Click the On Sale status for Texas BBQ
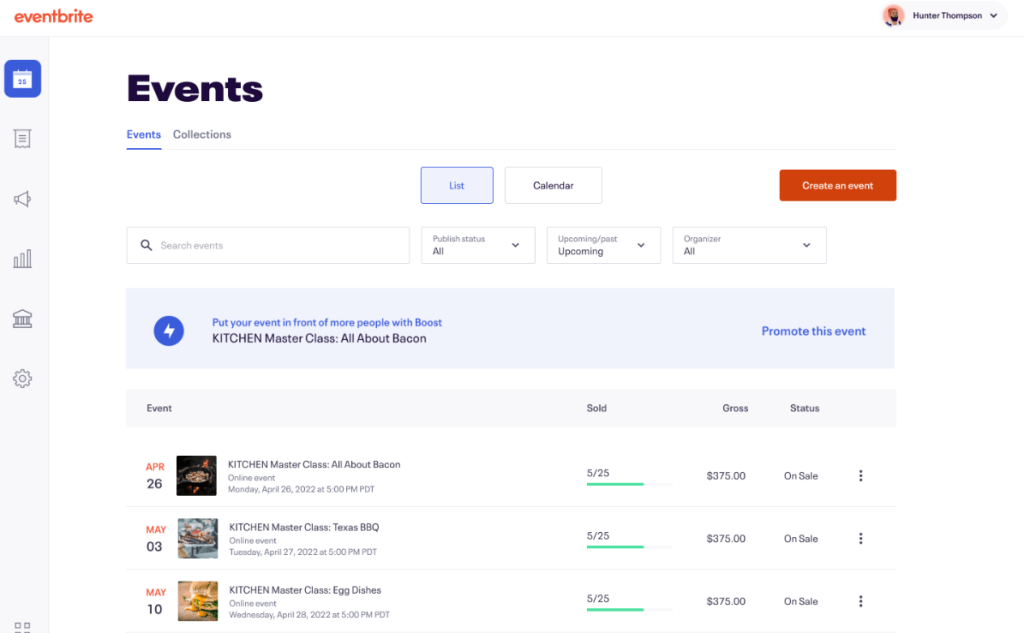The height and width of the screenshot is (633, 1024). coord(801,538)
